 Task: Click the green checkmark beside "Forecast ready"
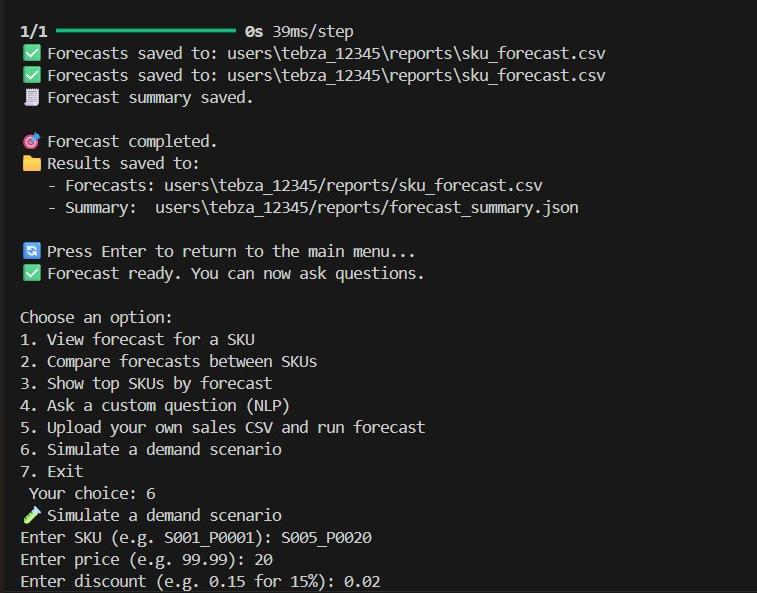pos(31,274)
